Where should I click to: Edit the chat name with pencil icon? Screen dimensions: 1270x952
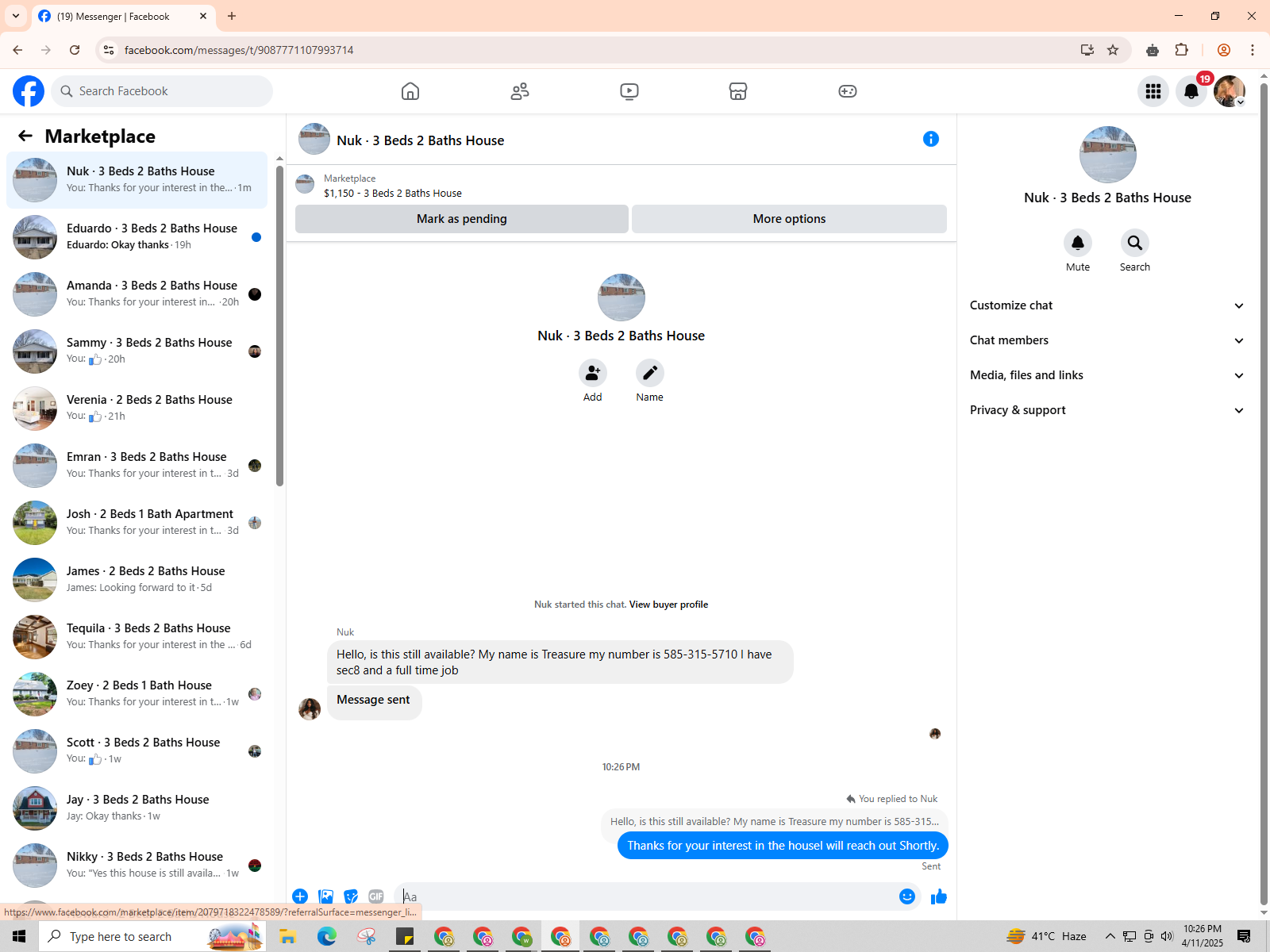pyautogui.click(x=650, y=373)
